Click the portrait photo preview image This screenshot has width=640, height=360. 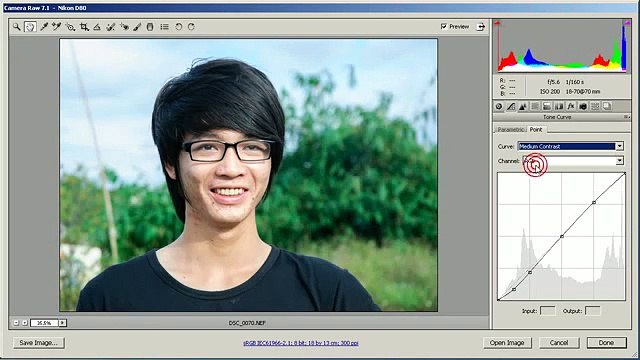tap(249, 175)
